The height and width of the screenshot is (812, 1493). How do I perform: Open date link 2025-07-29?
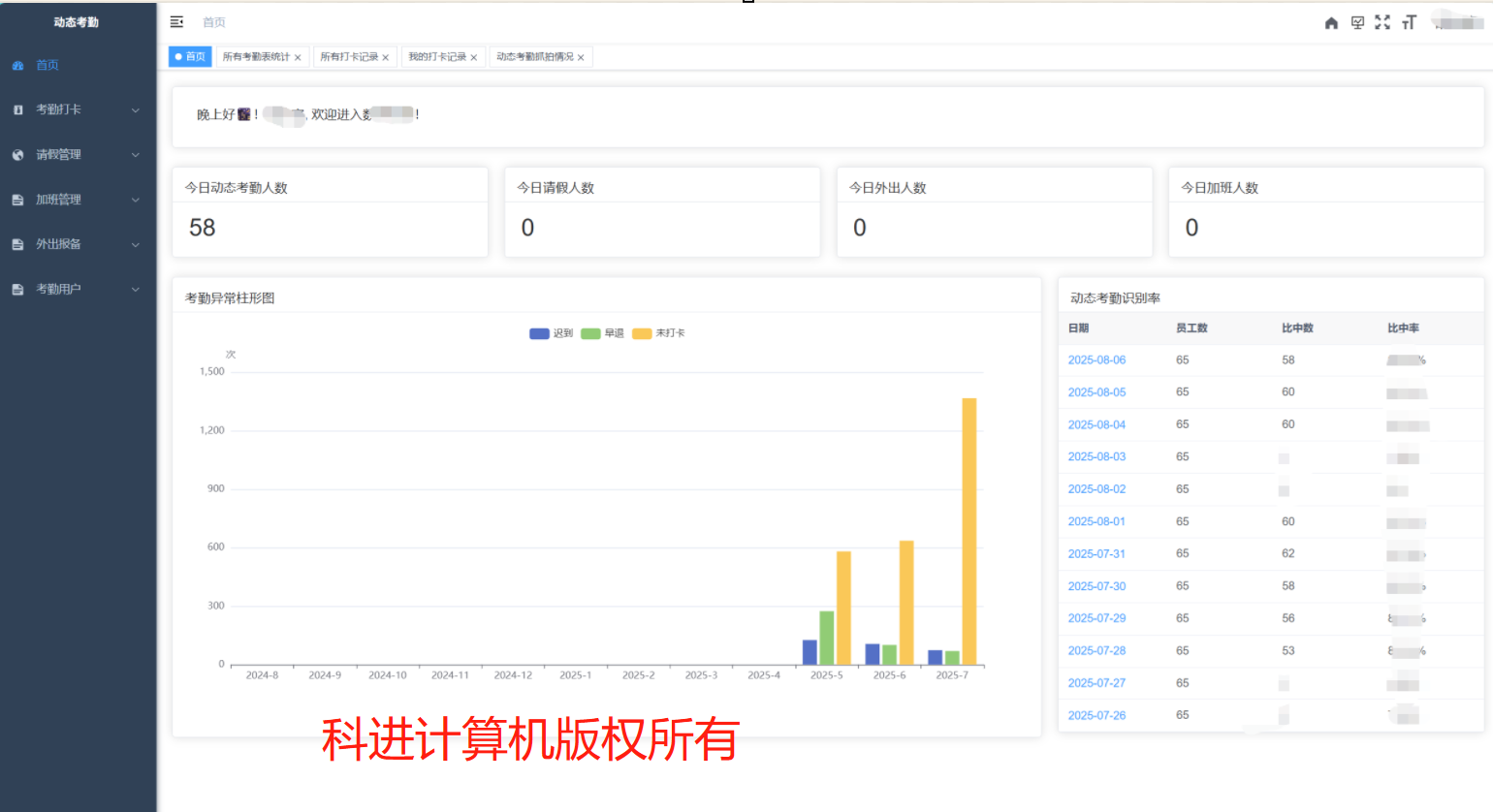[1096, 618]
